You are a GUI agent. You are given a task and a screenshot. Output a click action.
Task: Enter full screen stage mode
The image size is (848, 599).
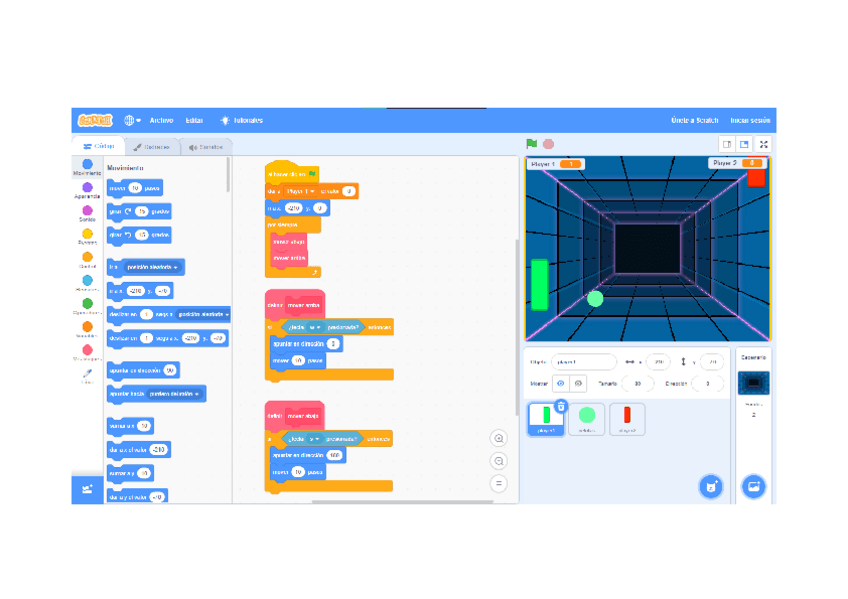[x=764, y=144]
